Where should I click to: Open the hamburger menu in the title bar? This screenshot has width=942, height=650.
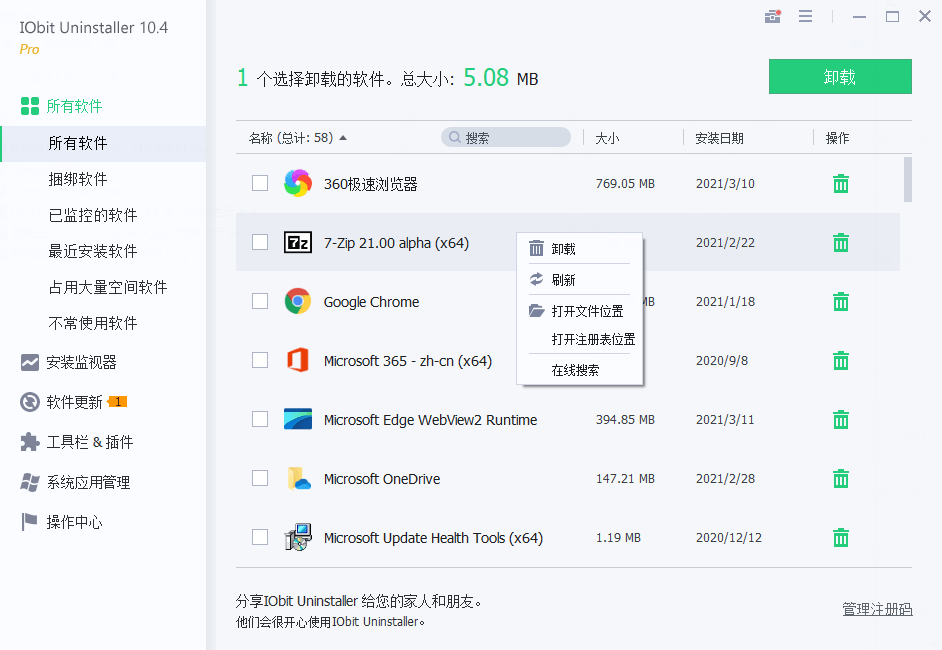click(x=806, y=16)
